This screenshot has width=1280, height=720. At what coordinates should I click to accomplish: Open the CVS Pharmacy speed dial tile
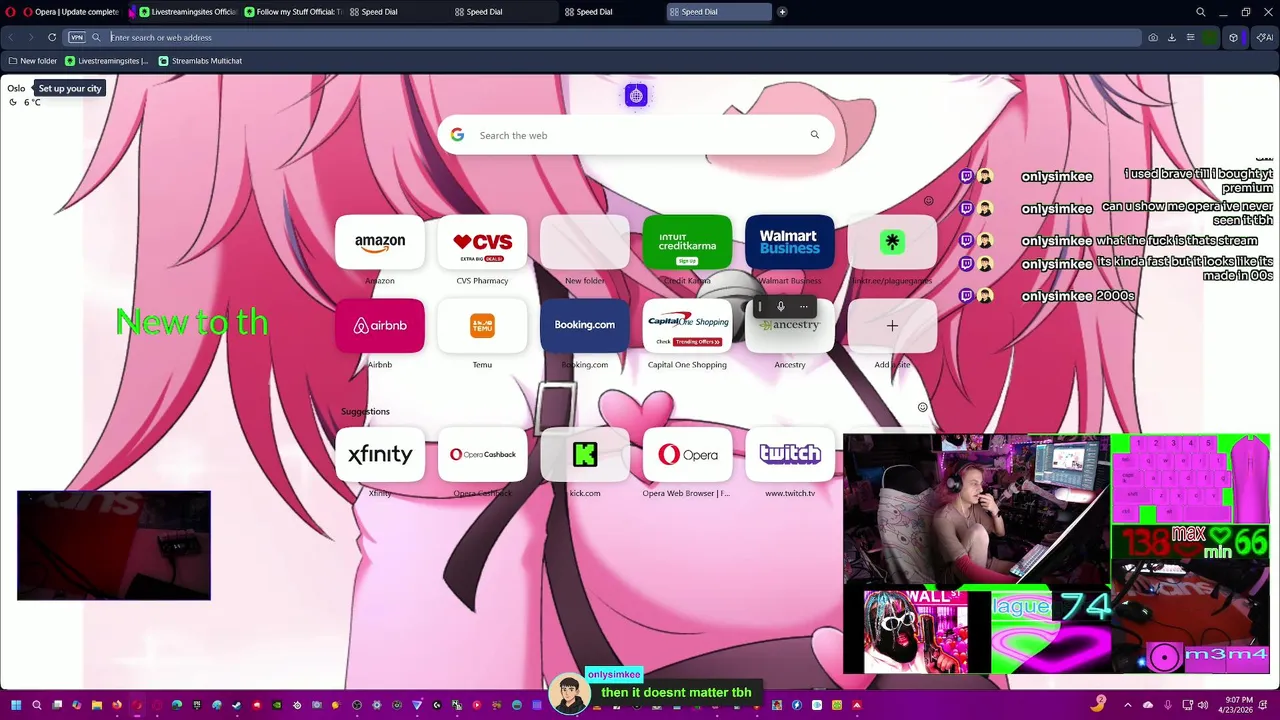coord(482,242)
